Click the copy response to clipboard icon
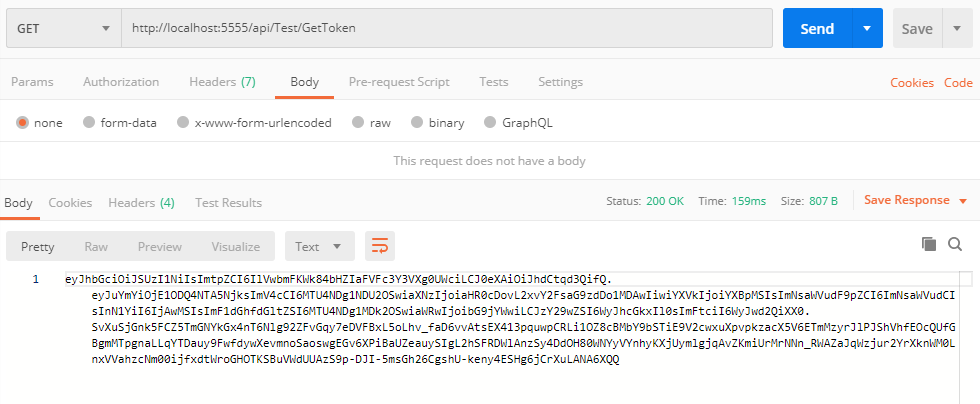980x404 pixels. (928, 244)
